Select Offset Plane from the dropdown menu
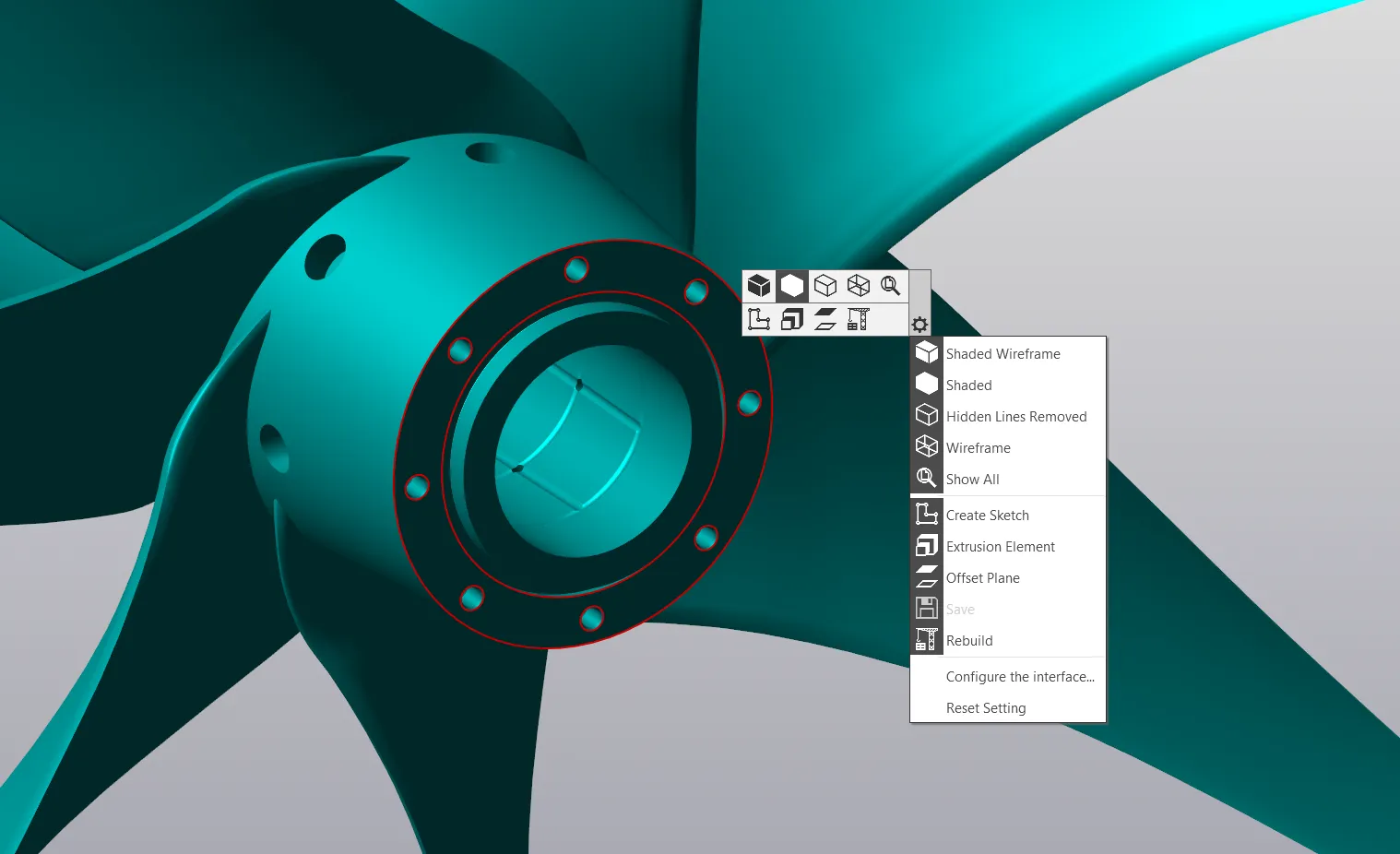This screenshot has width=1400, height=854. 1008,578
